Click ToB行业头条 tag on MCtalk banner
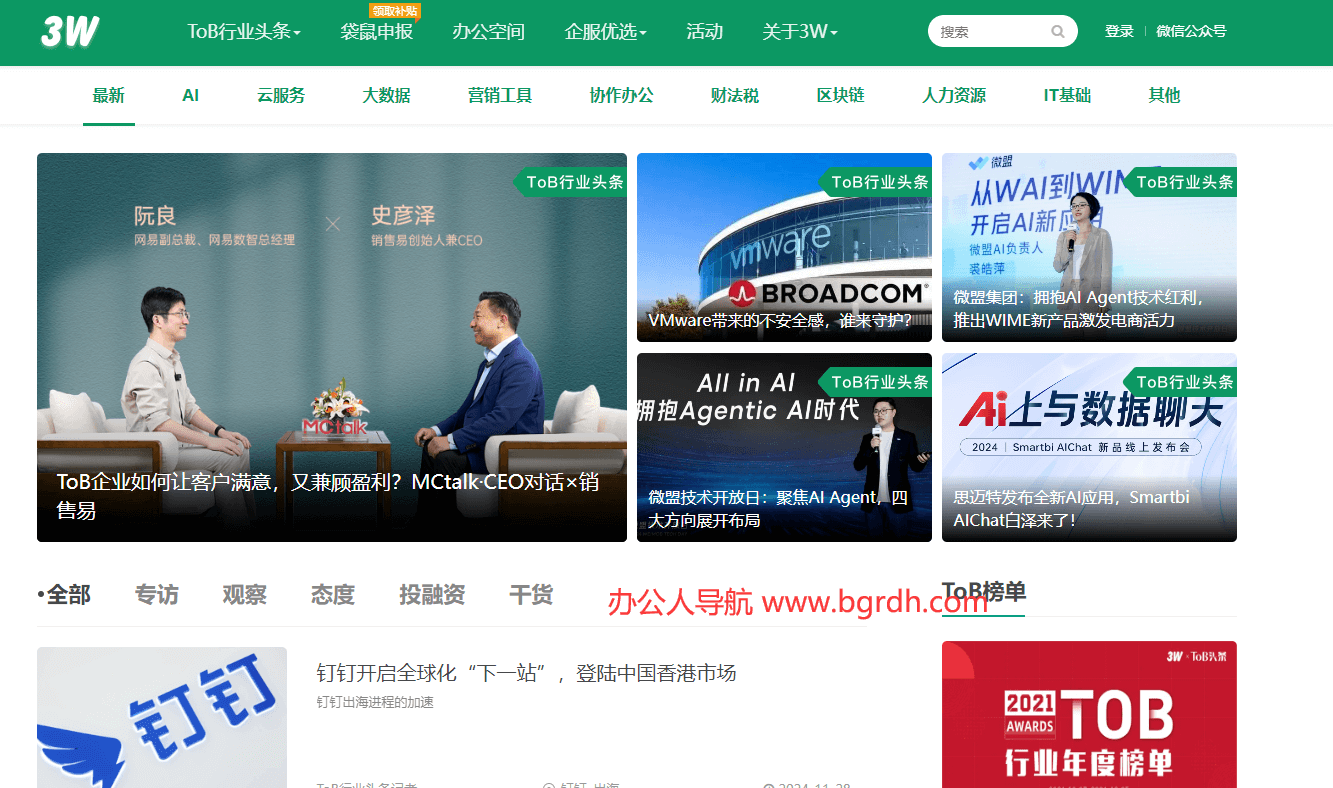 (x=573, y=182)
